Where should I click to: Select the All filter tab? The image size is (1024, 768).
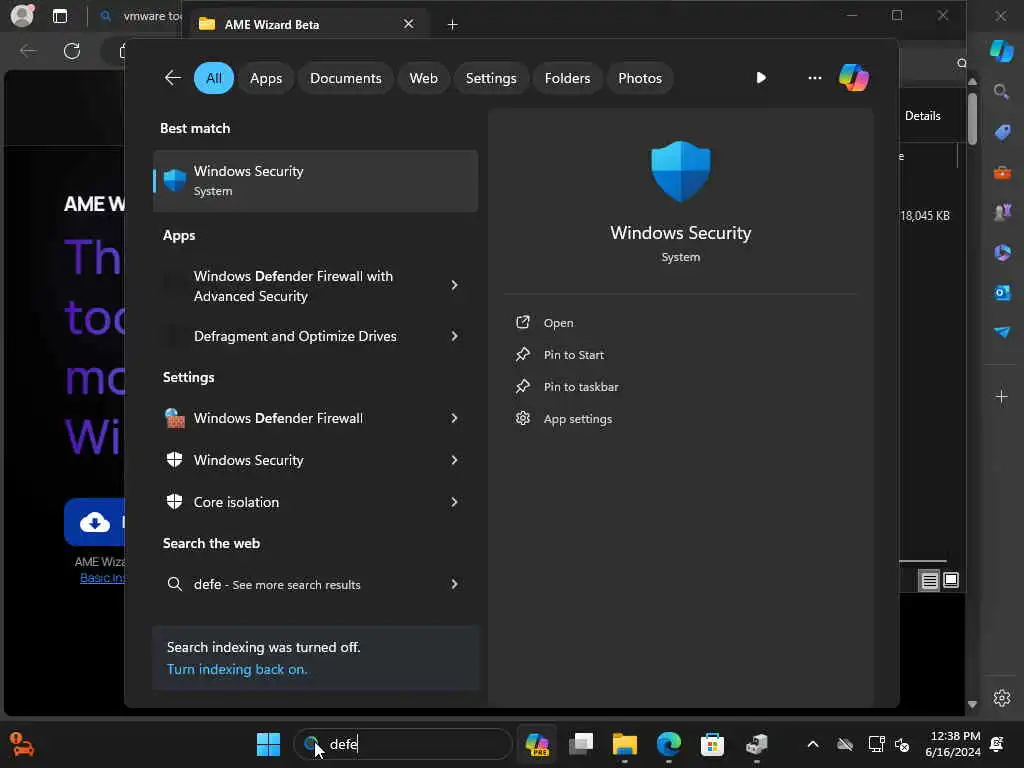[214, 78]
